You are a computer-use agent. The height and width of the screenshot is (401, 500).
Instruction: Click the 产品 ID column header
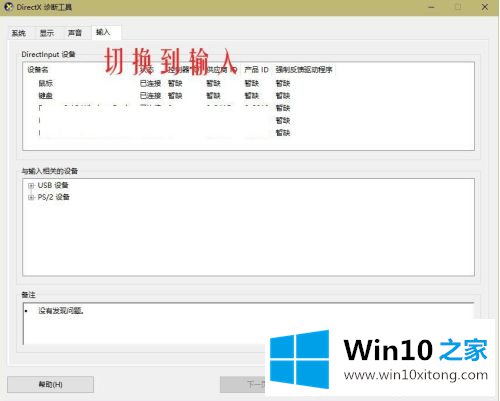[x=256, y=70]
